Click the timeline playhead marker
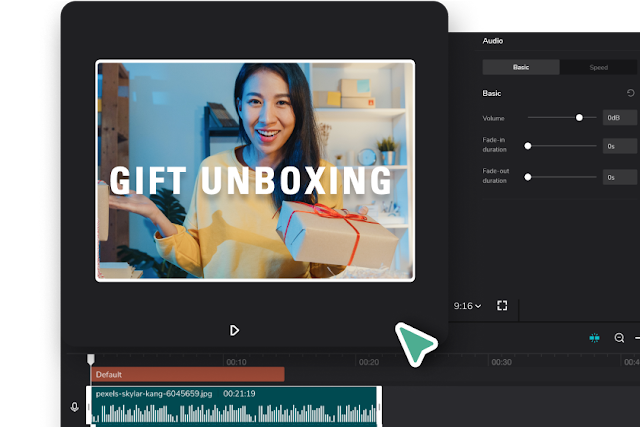This screenshot has height=427, width=640. (91, 359)
